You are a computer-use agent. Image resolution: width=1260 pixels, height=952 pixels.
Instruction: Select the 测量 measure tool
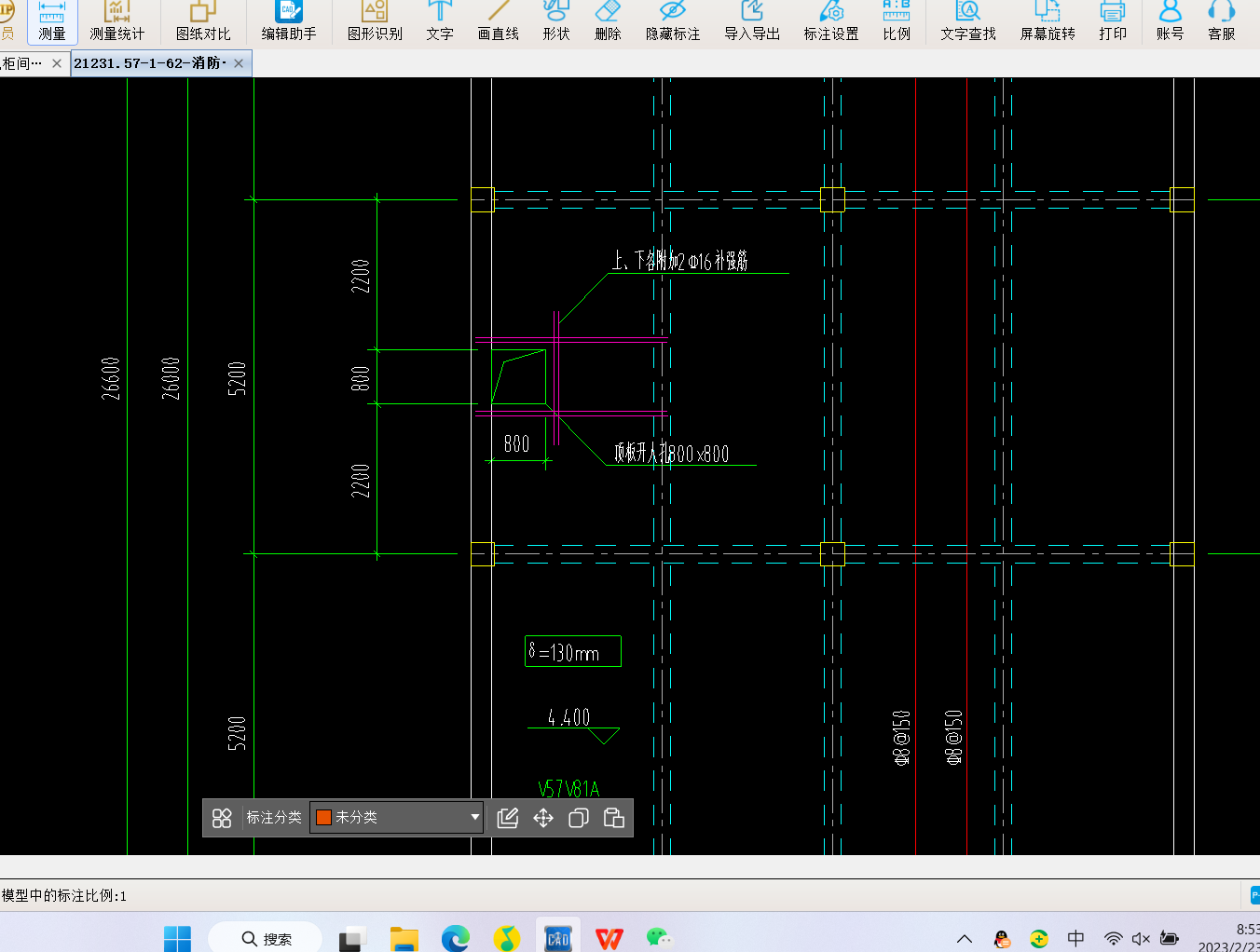[52, 21]
